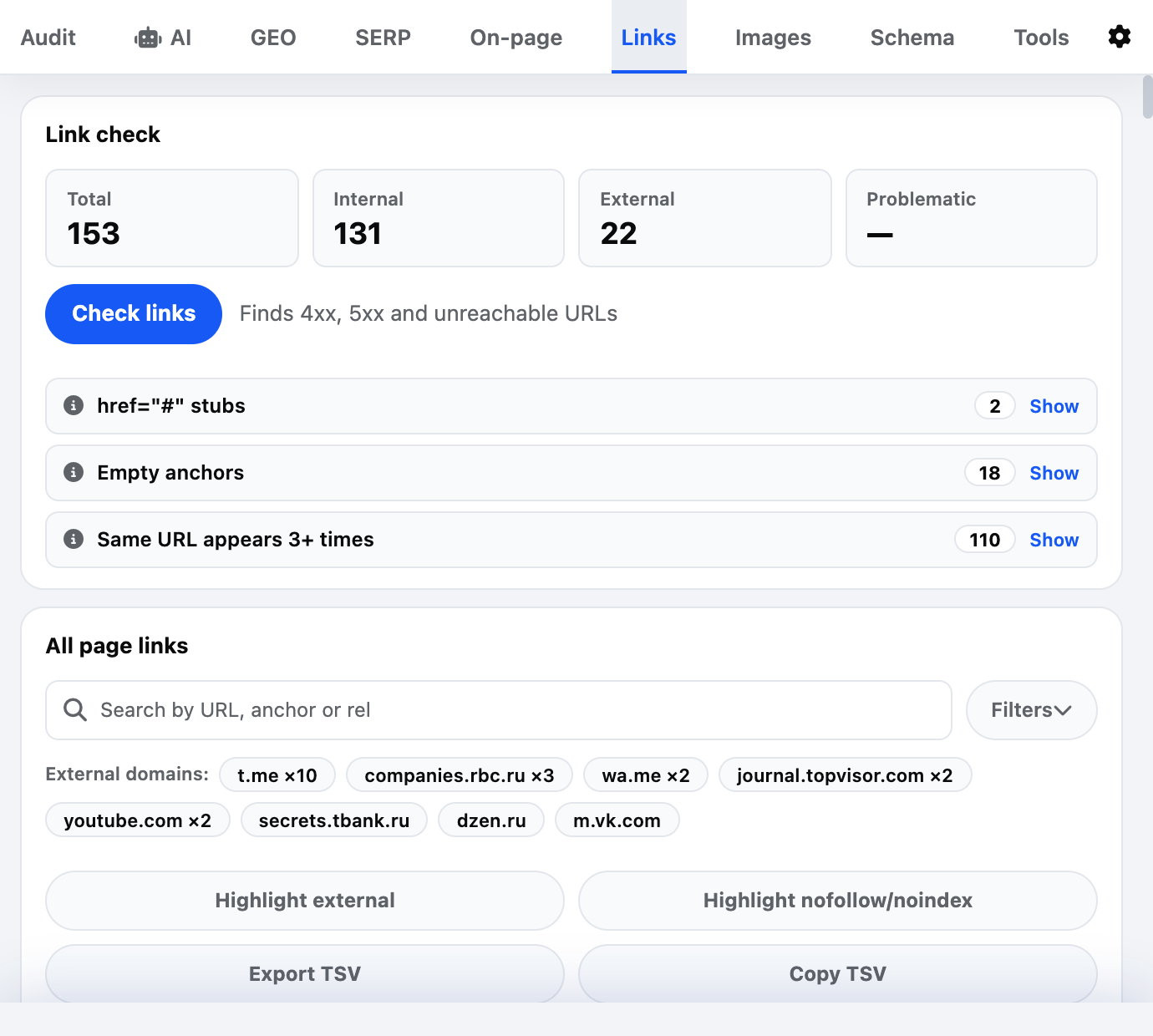Show the Empty anchors list
The width and height of the screenshot is (1153, 1036).
click(x=1054, y=473)
